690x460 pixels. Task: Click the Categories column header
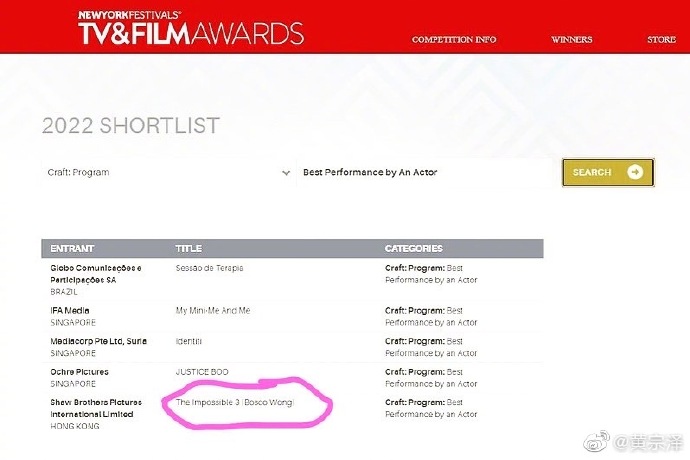413,248
